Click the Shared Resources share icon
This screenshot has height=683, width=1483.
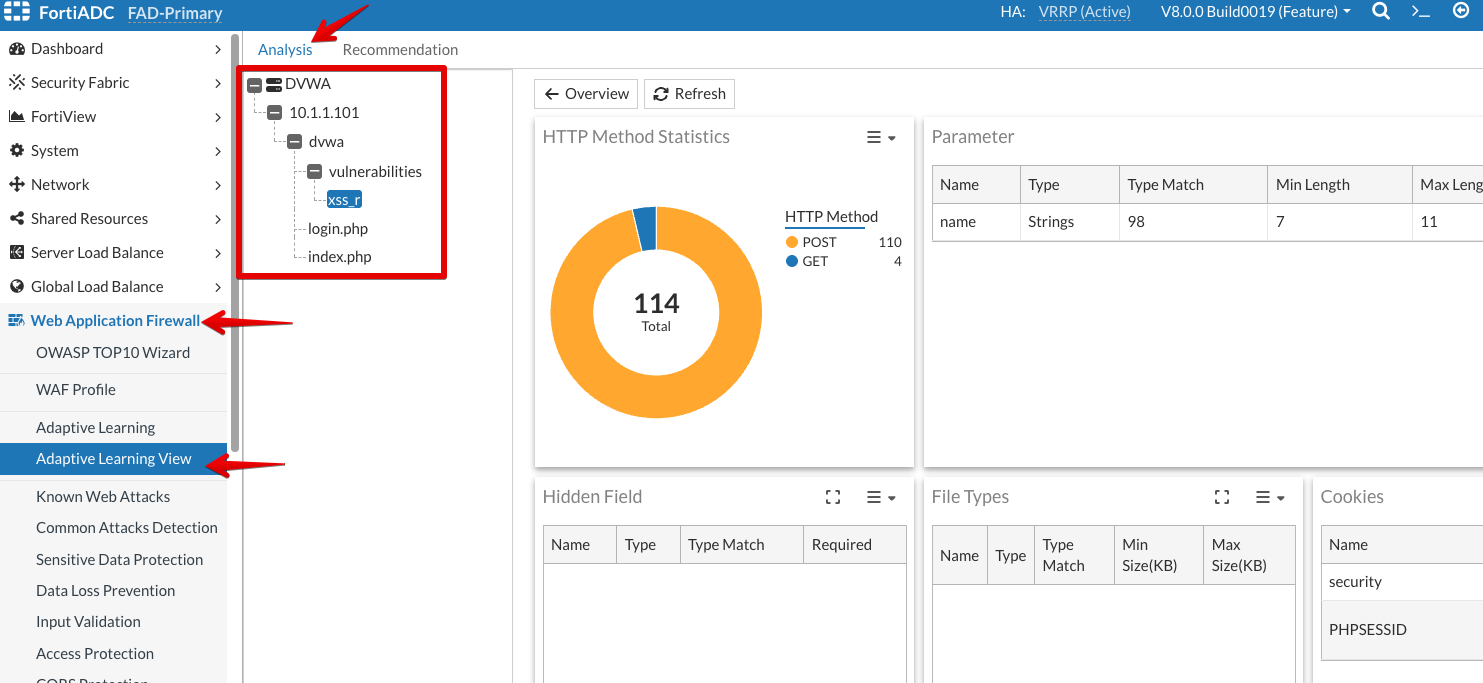16,219
